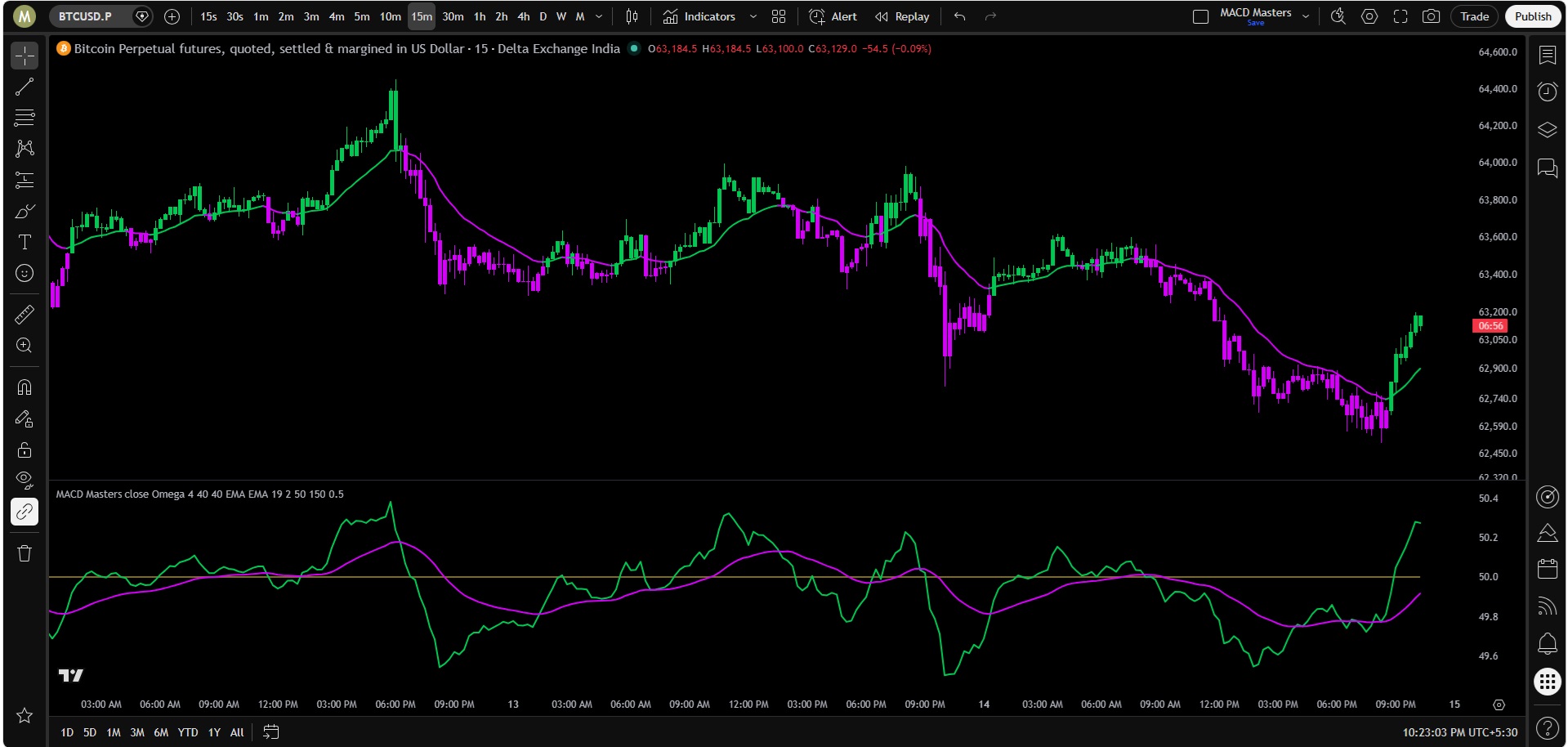Expand the favorite indicators dropdown arrow

tap(753, 16)
